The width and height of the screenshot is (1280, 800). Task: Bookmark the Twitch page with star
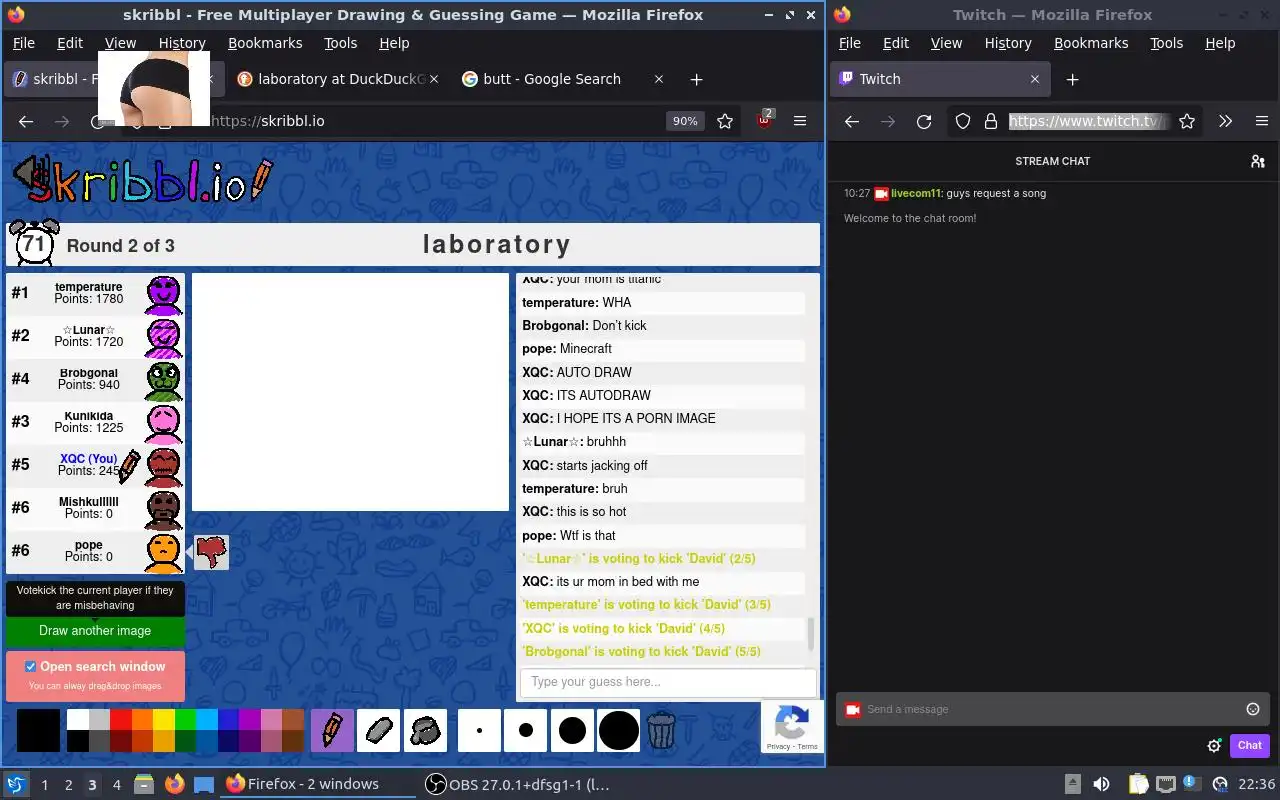1187,121
